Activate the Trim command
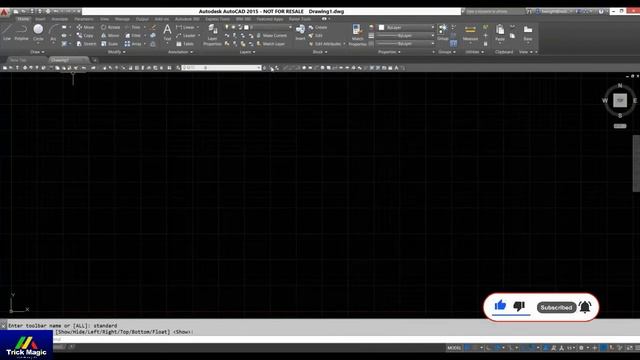 pos(132,27)
